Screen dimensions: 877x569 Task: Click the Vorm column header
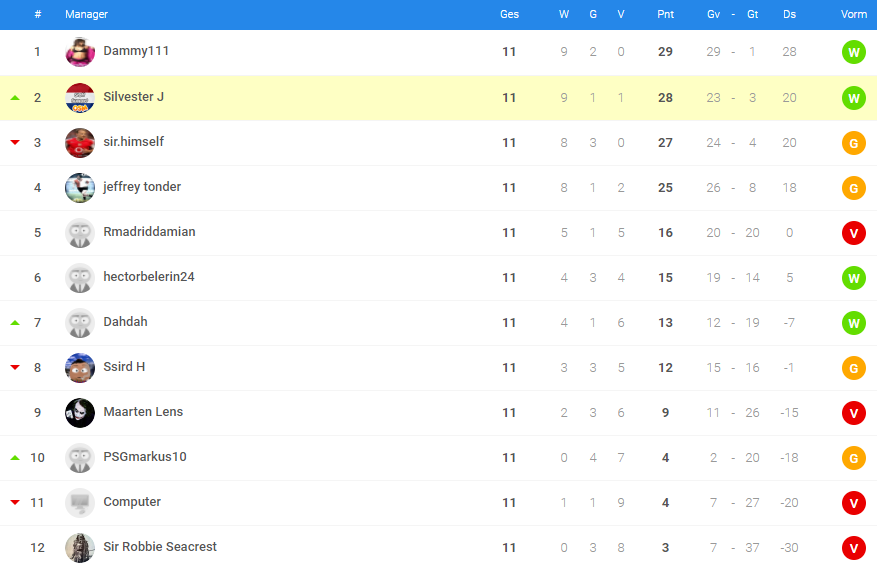click(853, 14)
